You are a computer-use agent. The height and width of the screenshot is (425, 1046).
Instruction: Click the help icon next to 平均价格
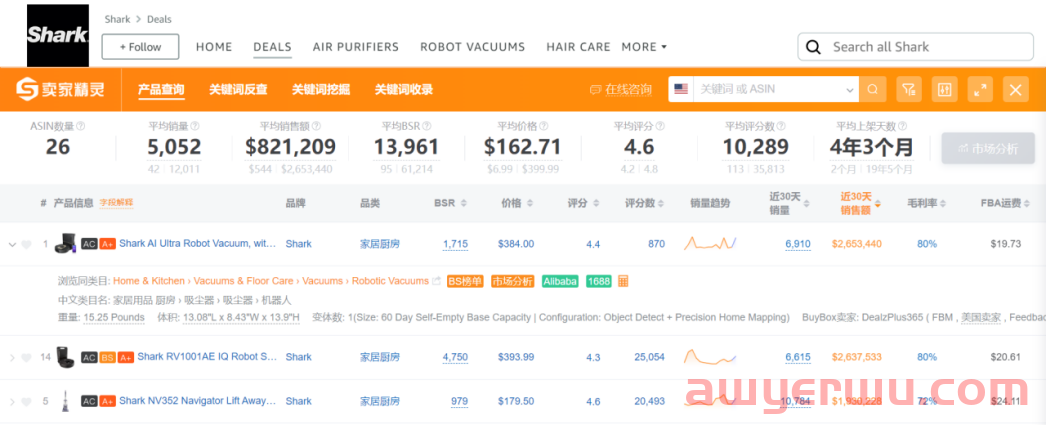pyautogui.click(x=543, y=125)
